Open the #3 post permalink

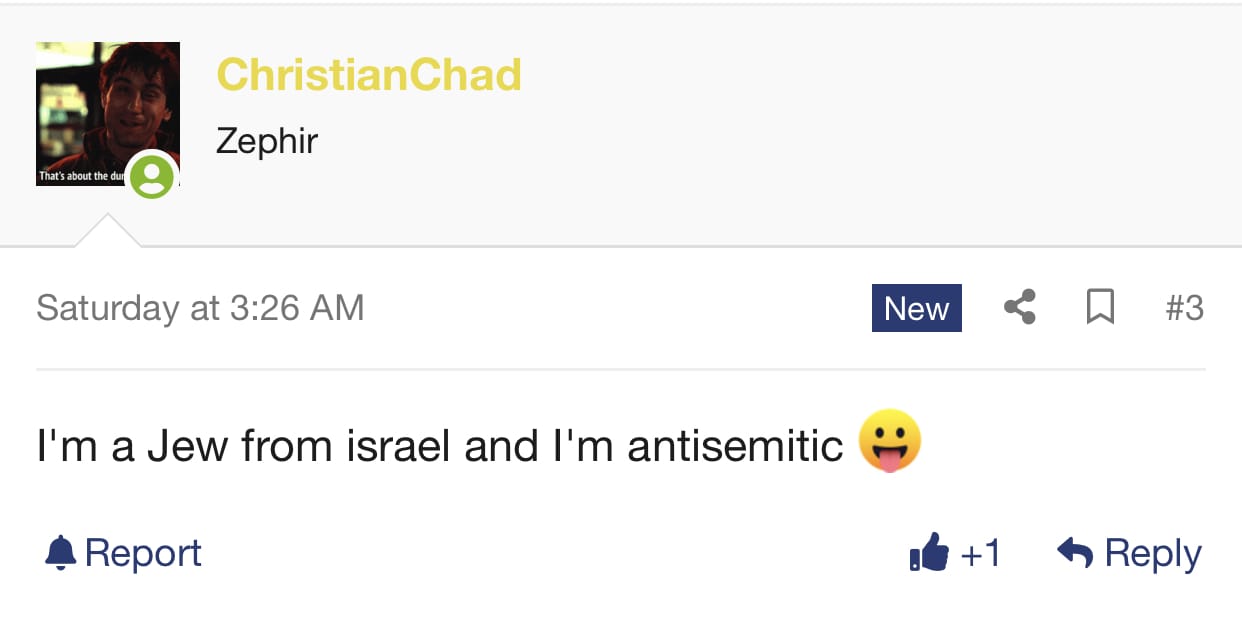[1184, 308]
